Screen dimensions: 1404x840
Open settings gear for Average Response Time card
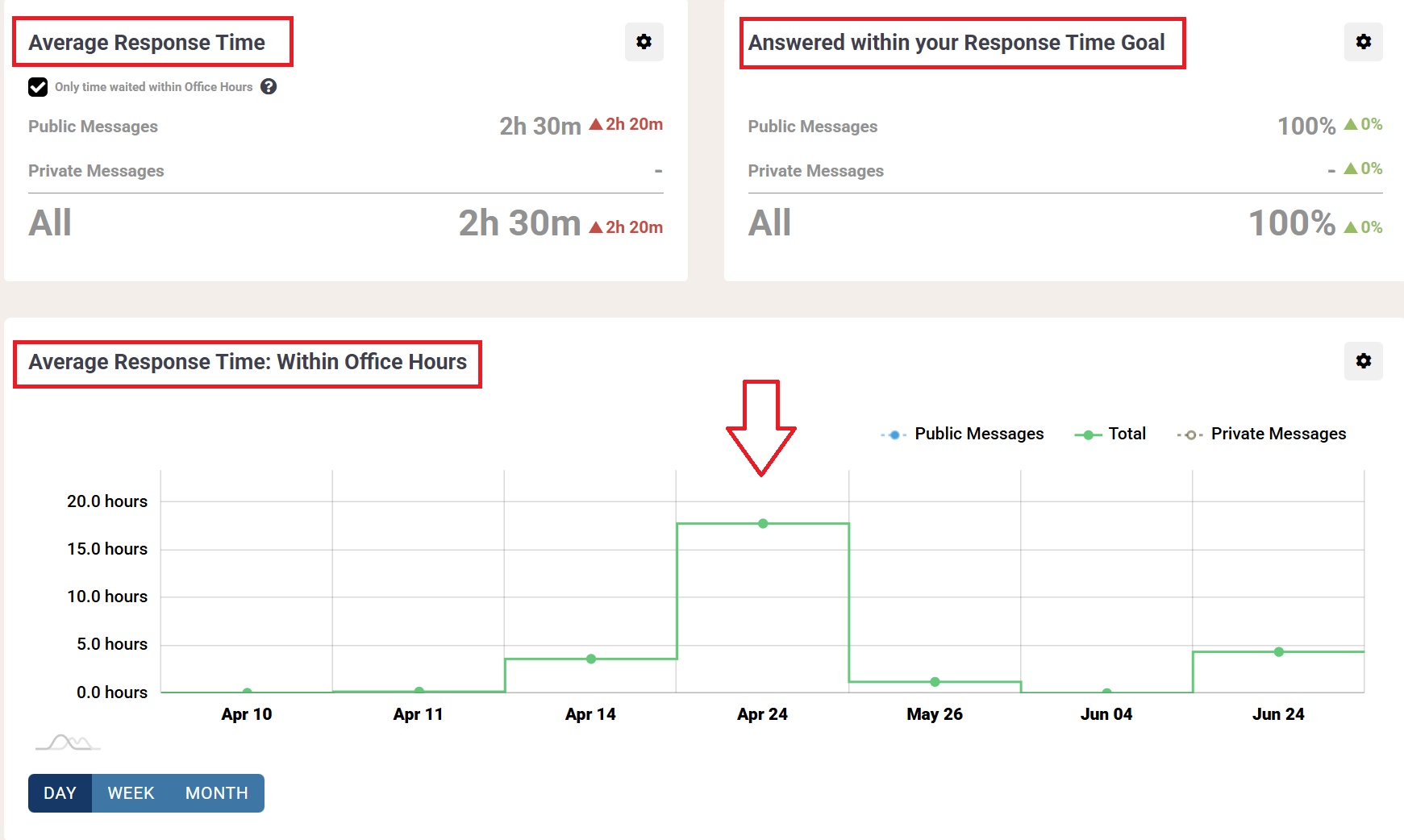pos(644,42)
